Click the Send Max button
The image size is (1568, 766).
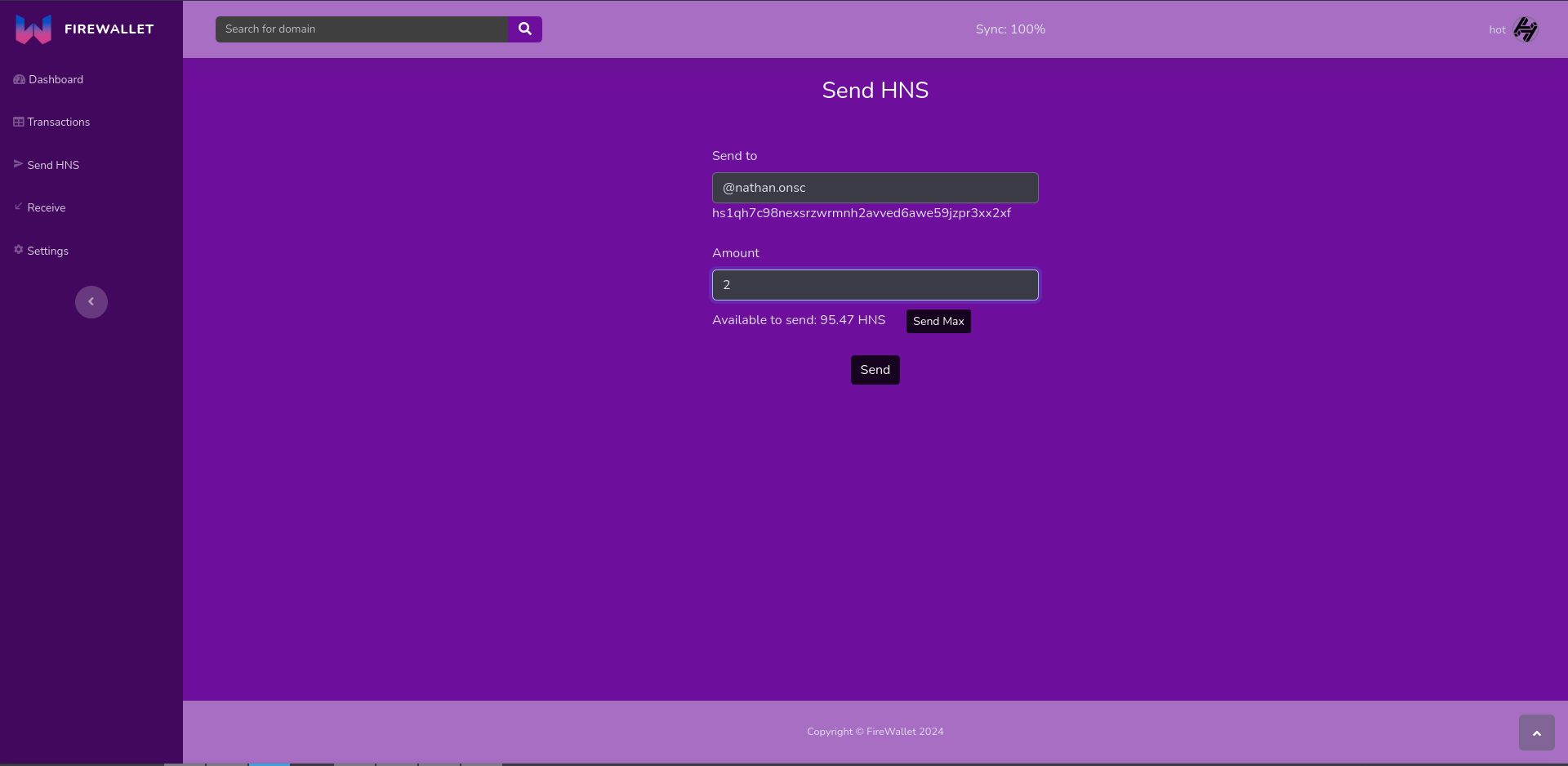click(x=938, y=321)
